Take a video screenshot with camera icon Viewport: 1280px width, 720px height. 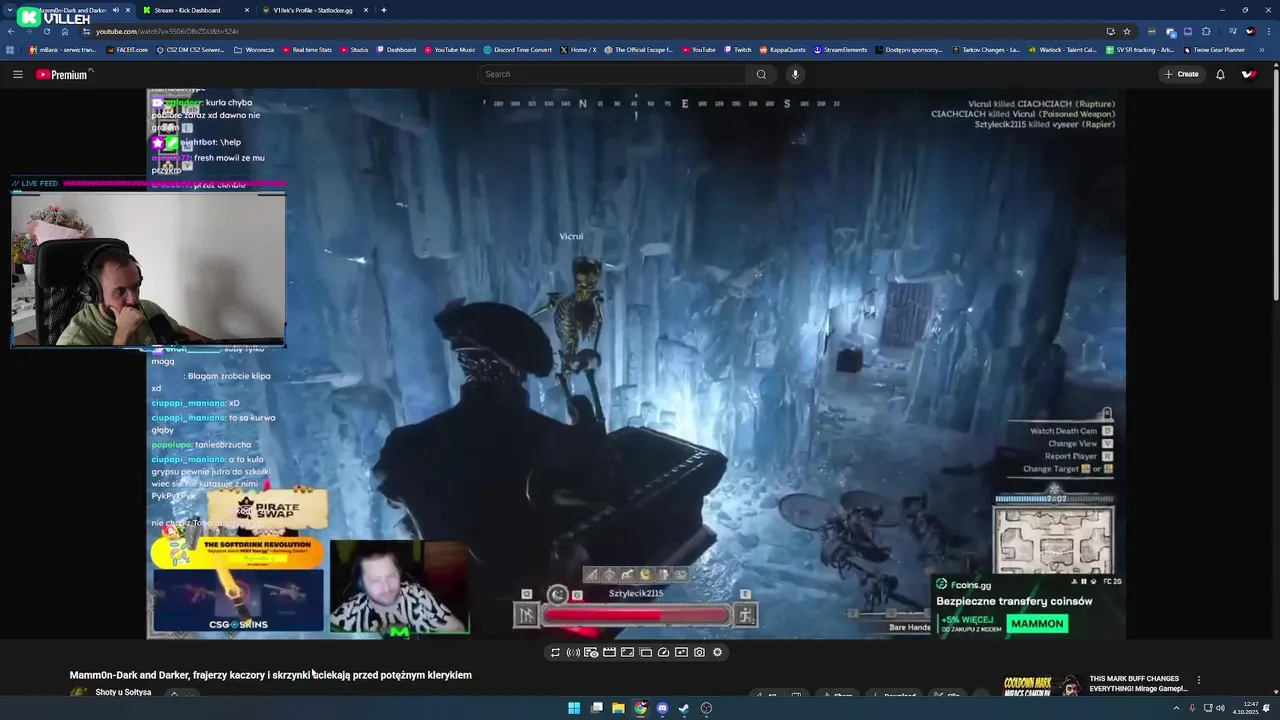tap(699, 652)
